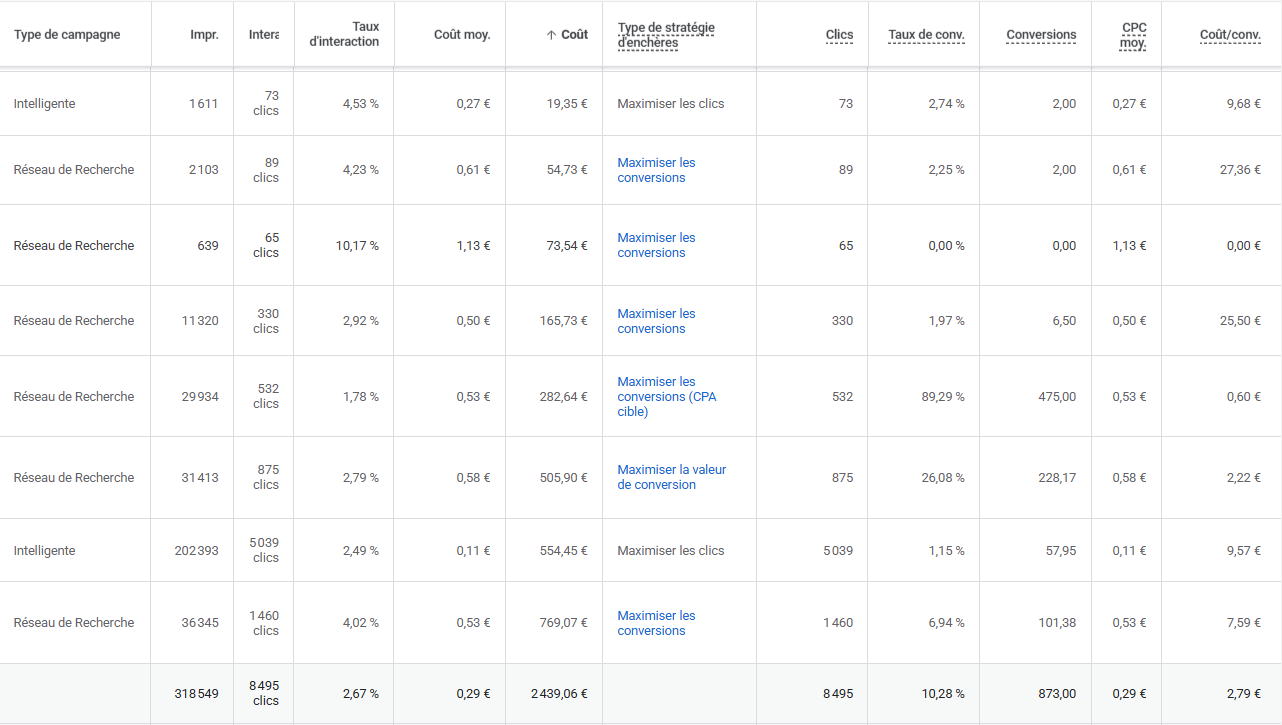Click the last row's Maximiser les conversions link
The width and height of the screenshot is (1282, 725).
656,622
